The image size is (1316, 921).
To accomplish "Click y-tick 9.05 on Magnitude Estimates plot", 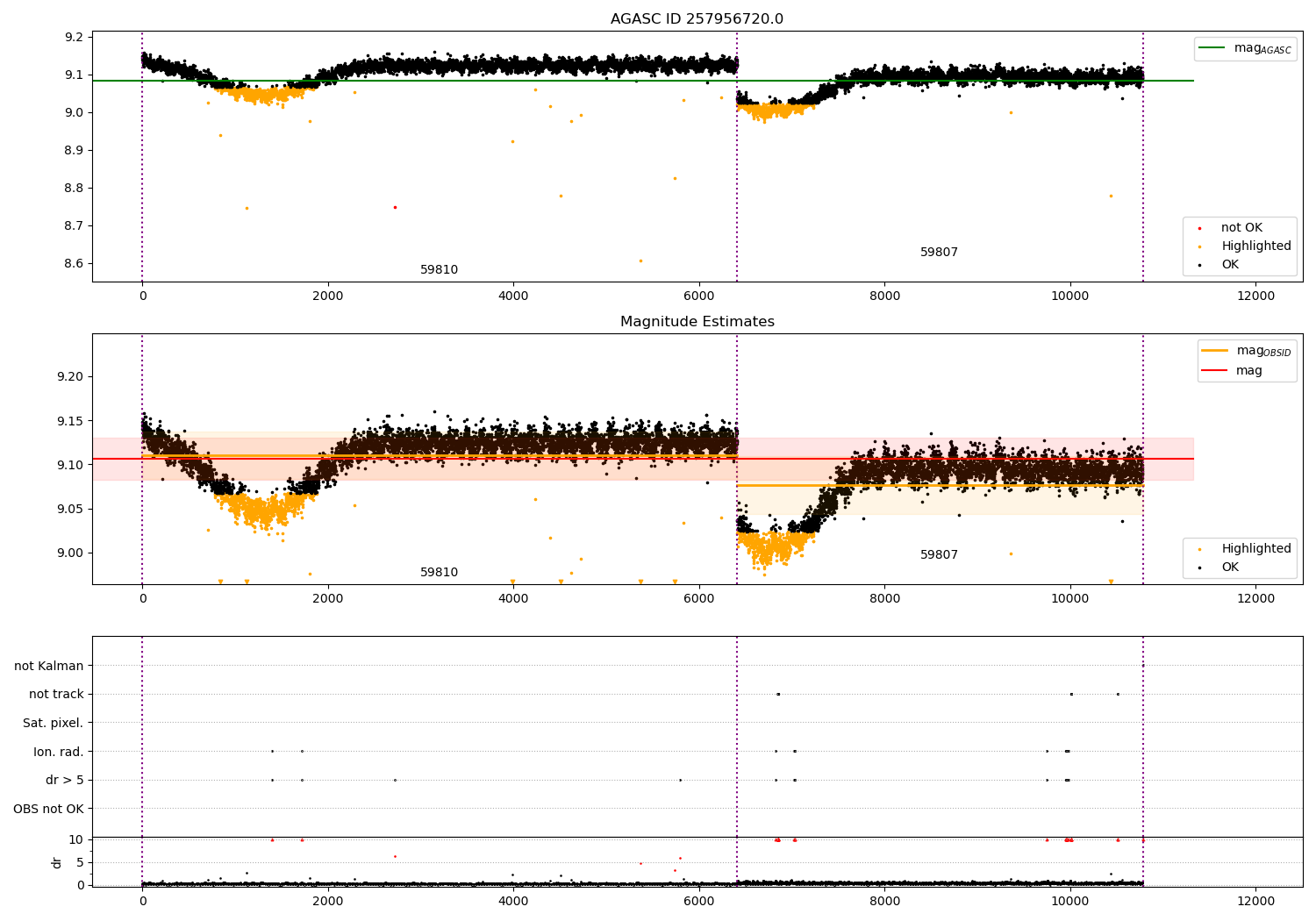I will pos(72,509).
